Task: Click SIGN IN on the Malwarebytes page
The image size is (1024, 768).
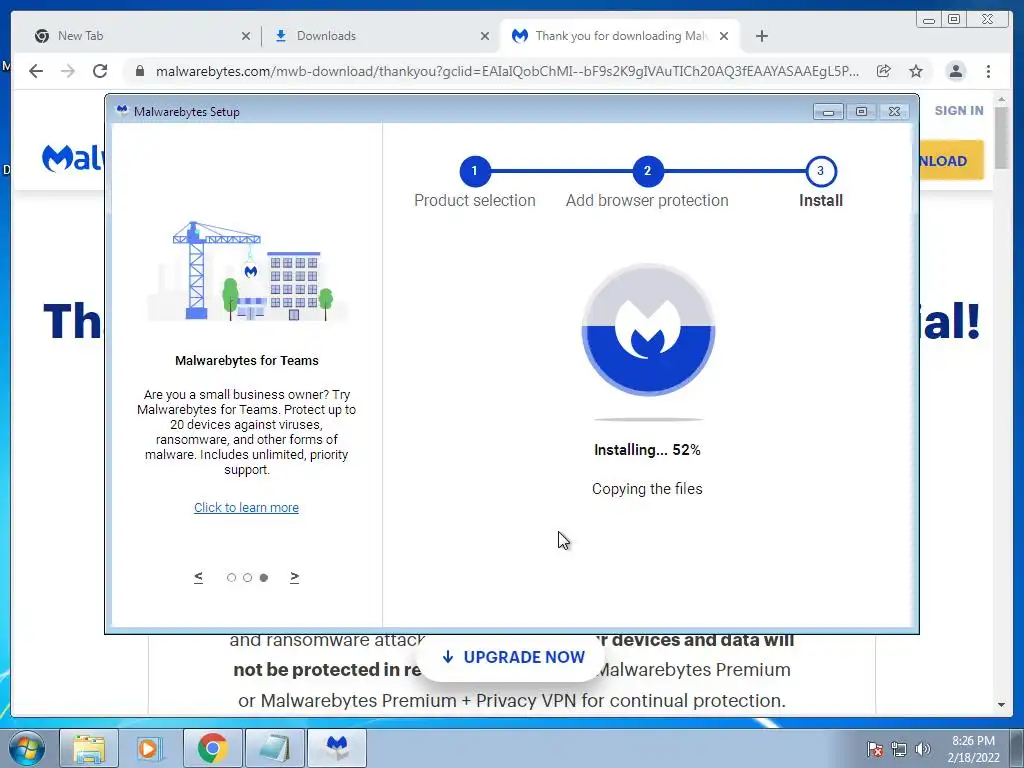Action: (x=959, y=110)
